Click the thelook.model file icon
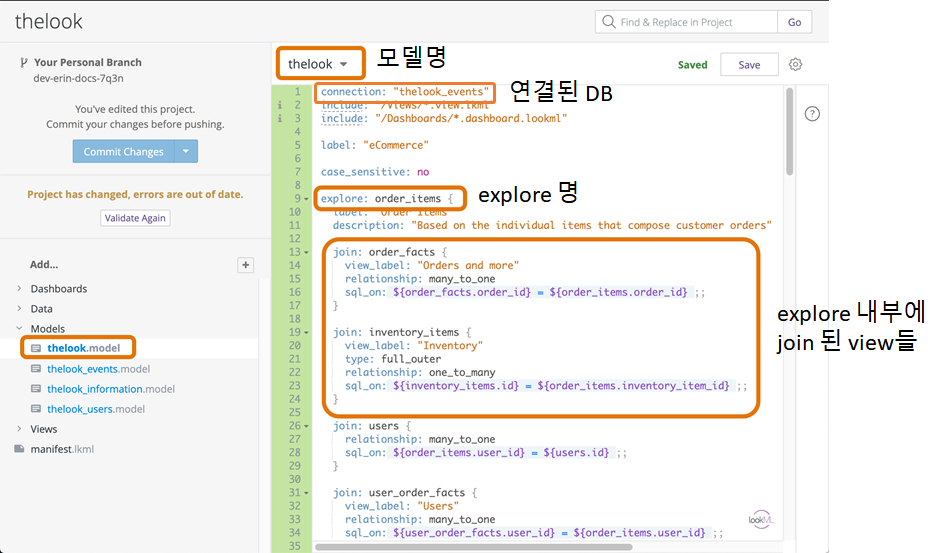The width and height of the screenshot is (943, 553). click(36, 348)
